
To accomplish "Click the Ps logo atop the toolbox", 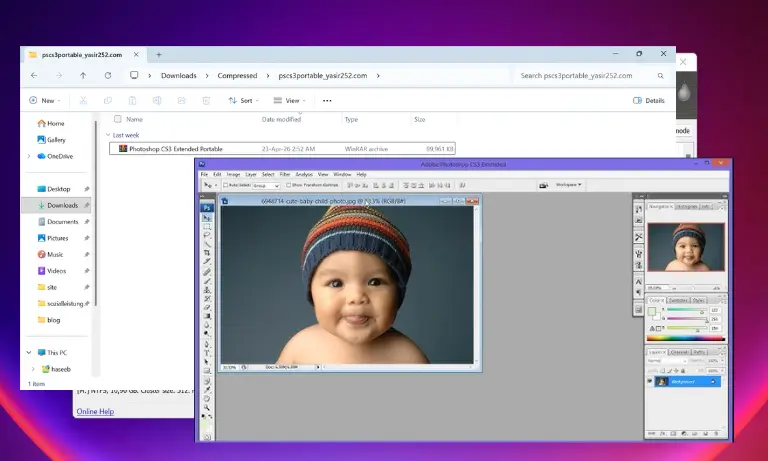I will coord(207,208).
